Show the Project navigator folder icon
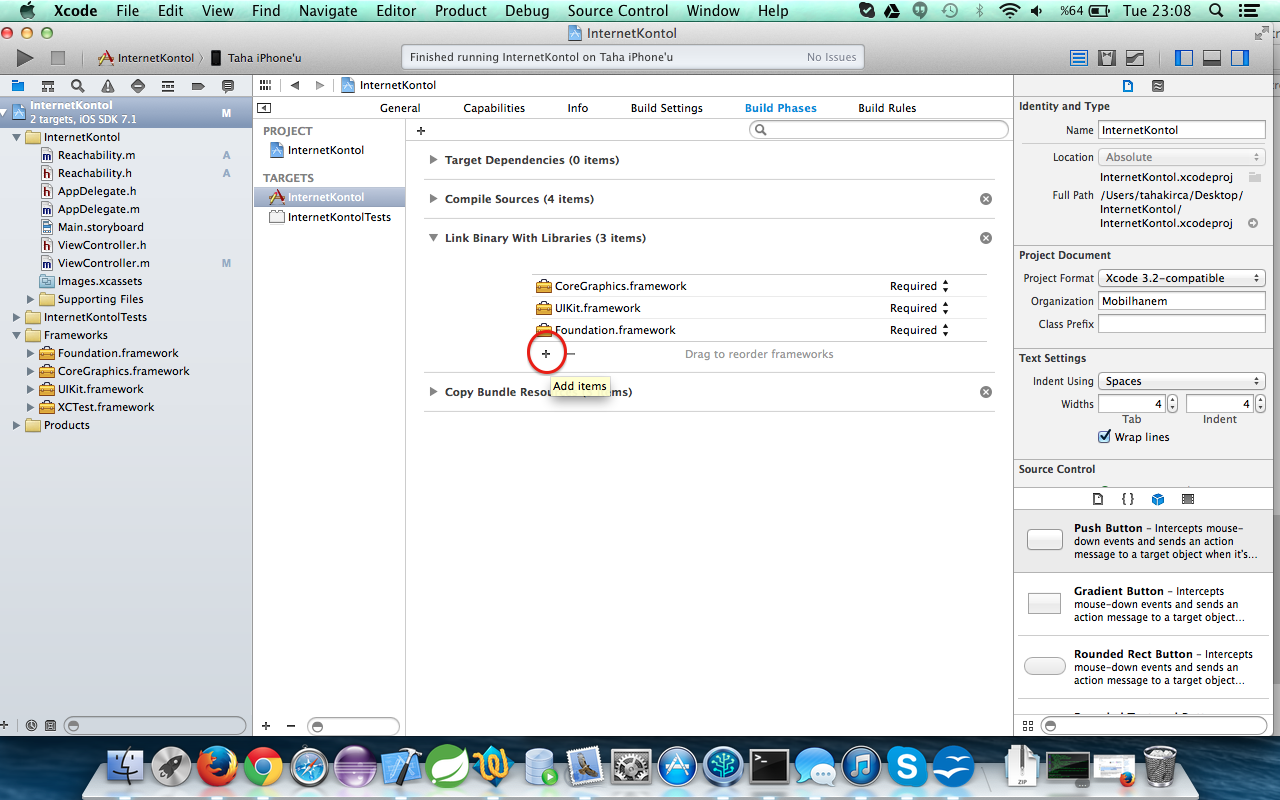This screenshot has height=800, width=1280. coord(18,86)
